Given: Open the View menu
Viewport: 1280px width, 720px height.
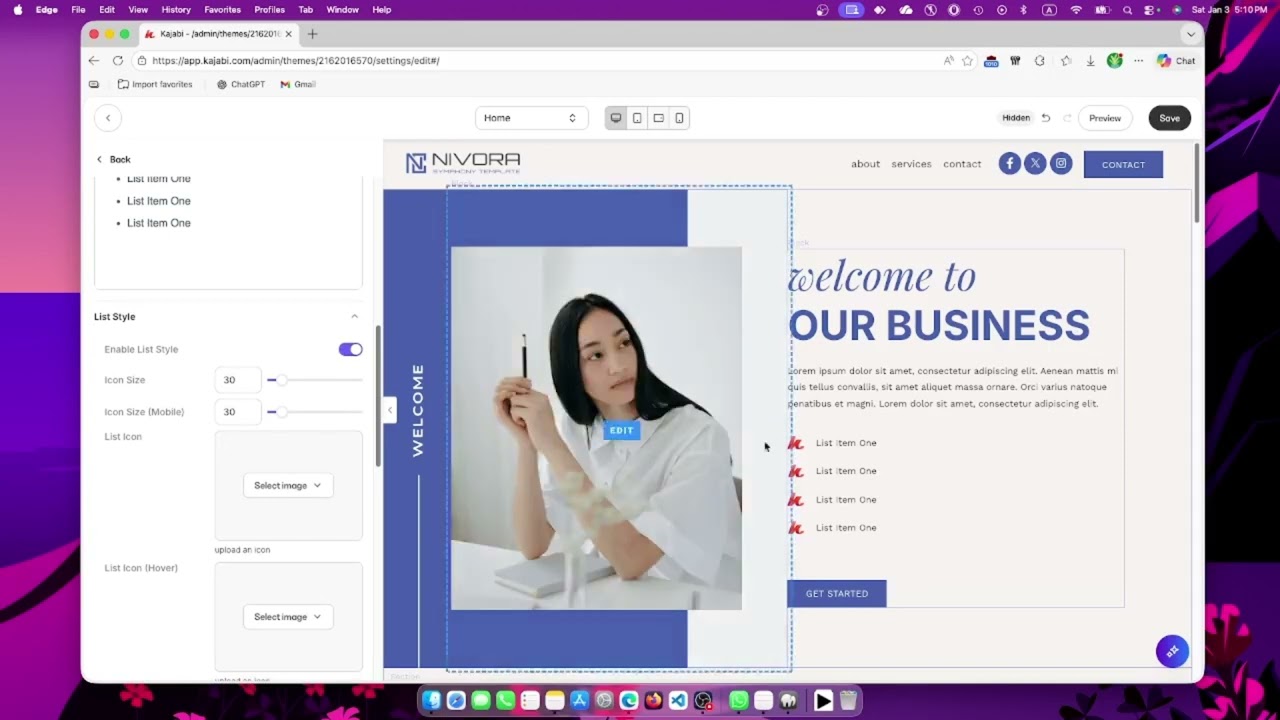Looking at the screenshot, I should tap(138, 10).
